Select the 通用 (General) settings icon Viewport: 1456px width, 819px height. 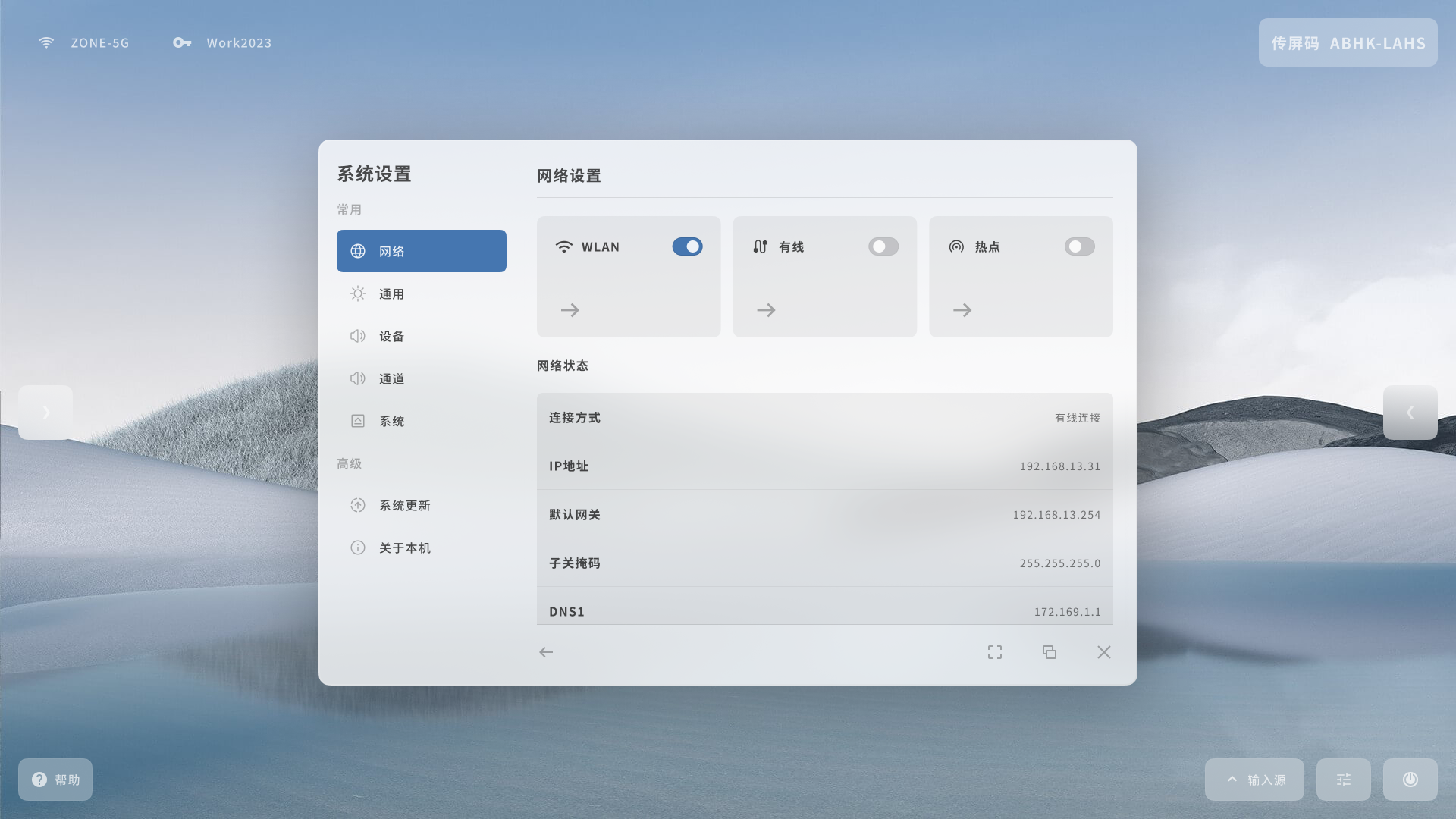tap(357, 293)
